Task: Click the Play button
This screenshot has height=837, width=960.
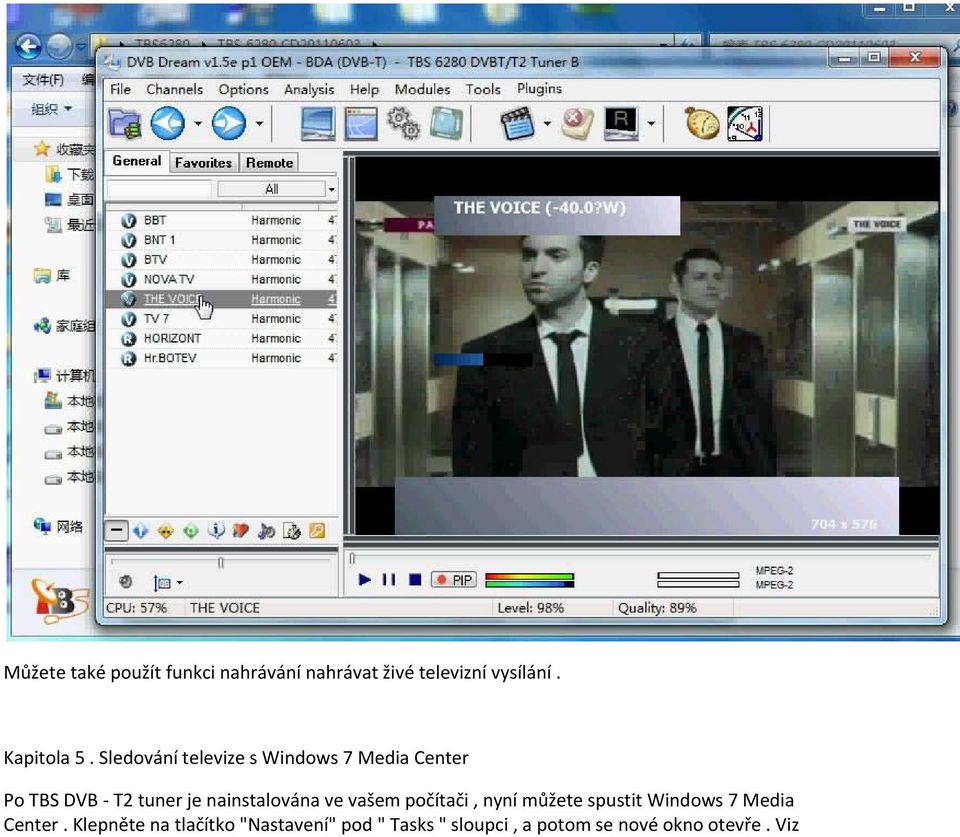Action: [x=364, y=579]
